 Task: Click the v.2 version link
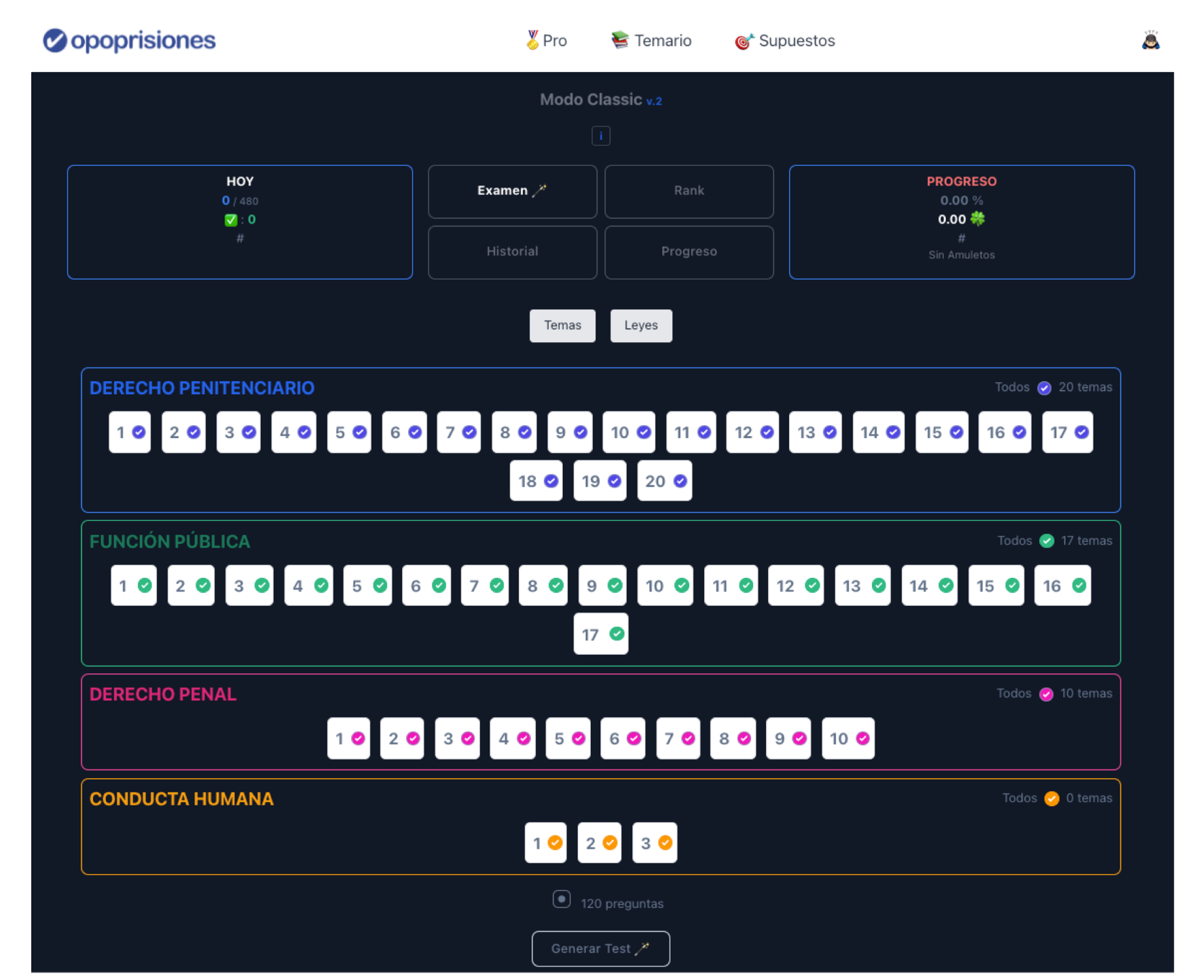pyautogui.click(x=654, y=101)
